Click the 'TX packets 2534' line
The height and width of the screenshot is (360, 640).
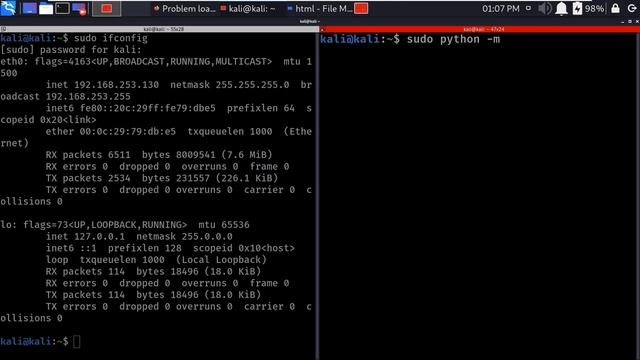pos(162,178)
